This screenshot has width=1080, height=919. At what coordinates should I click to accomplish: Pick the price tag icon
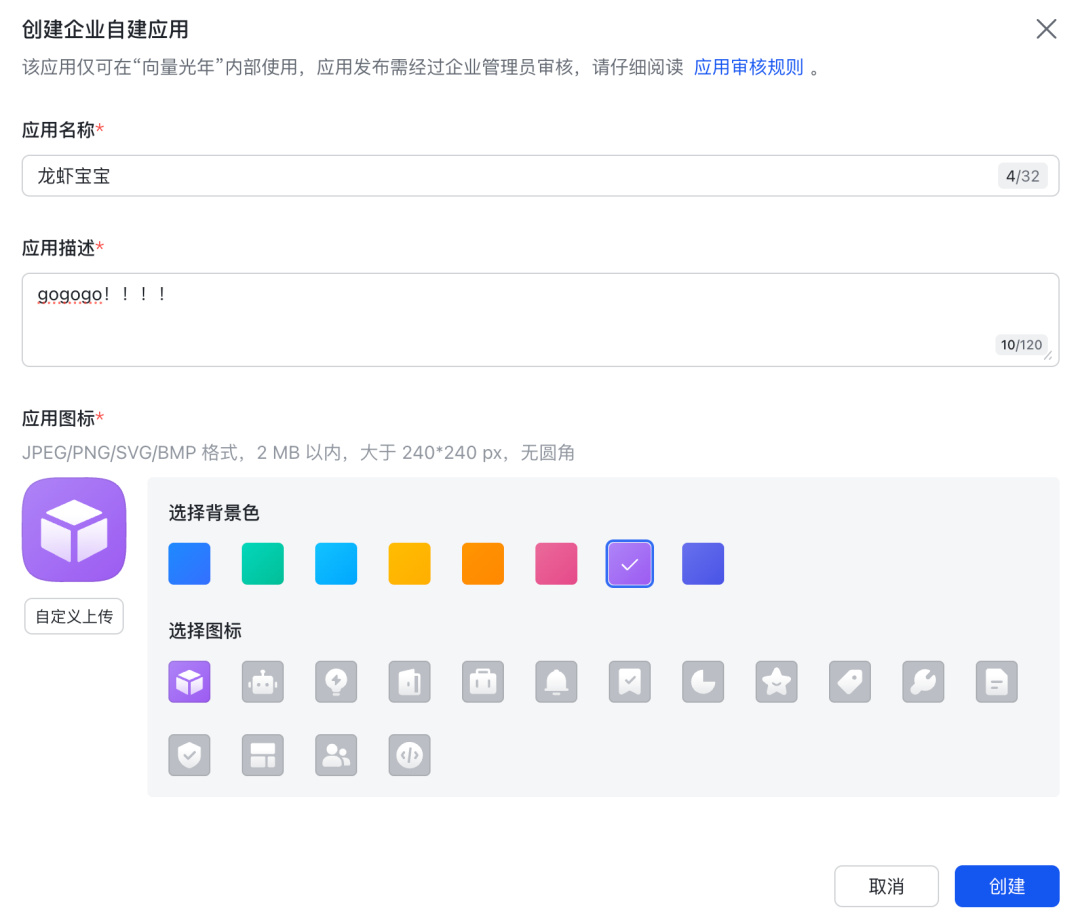coord(850,682)
